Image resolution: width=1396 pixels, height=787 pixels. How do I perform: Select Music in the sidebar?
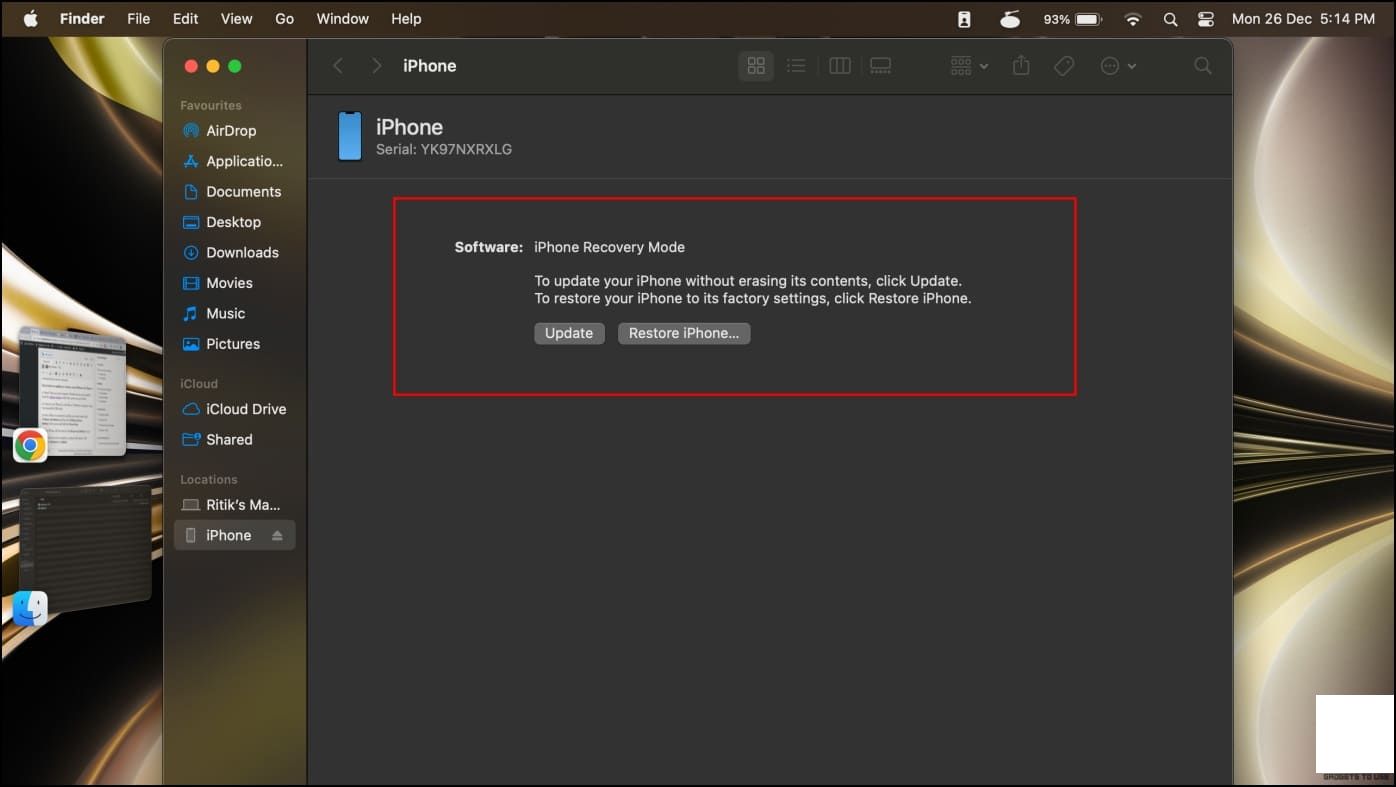coord(214,314)
